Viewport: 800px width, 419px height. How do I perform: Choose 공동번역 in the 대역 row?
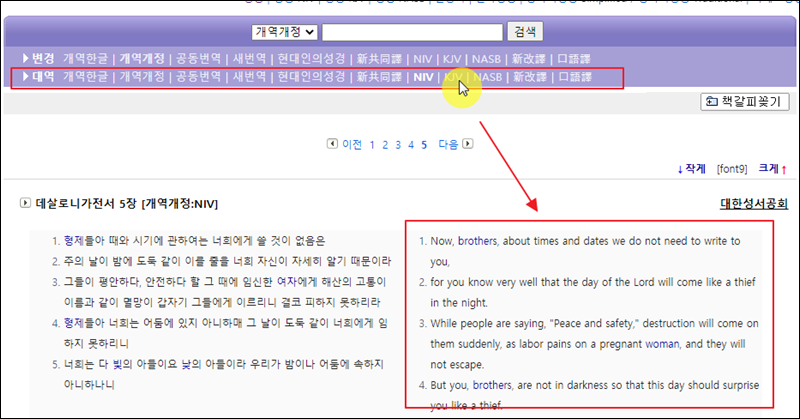tap(198, 77)
